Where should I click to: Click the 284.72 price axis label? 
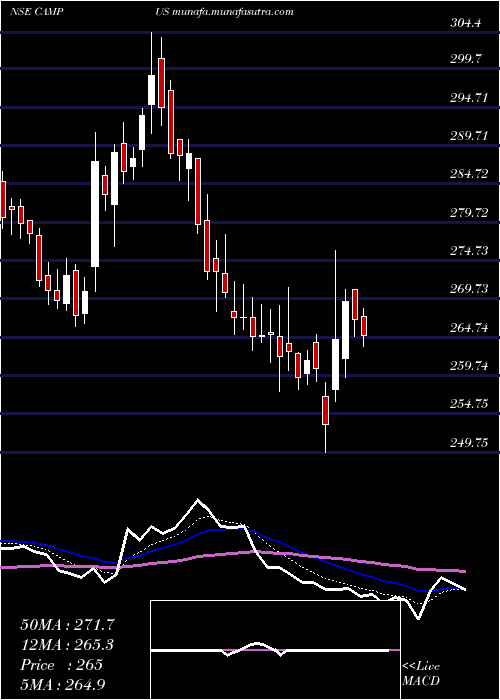click(469, 175)
